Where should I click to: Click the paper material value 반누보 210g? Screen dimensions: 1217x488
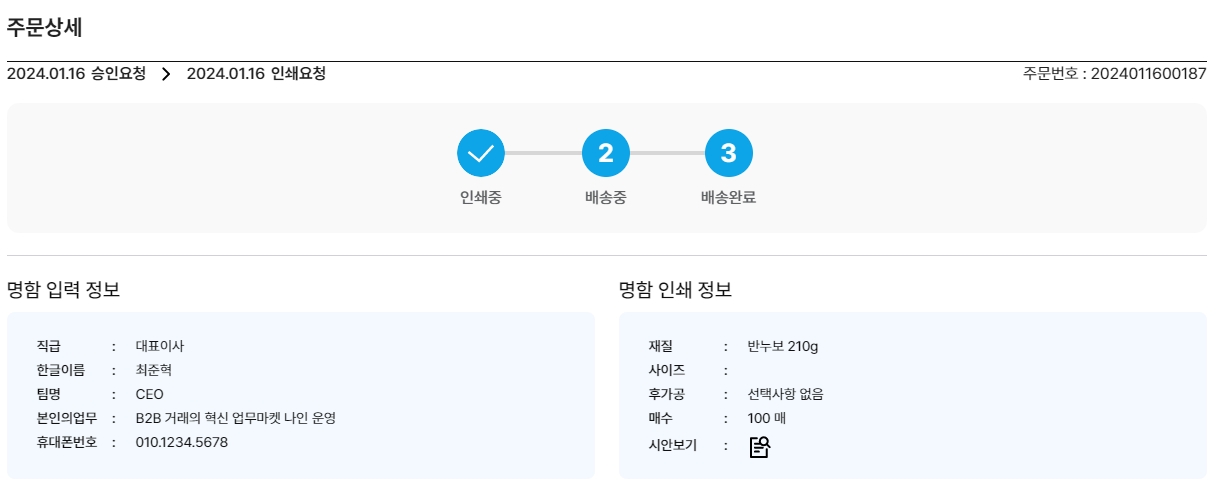coord(783,347)
